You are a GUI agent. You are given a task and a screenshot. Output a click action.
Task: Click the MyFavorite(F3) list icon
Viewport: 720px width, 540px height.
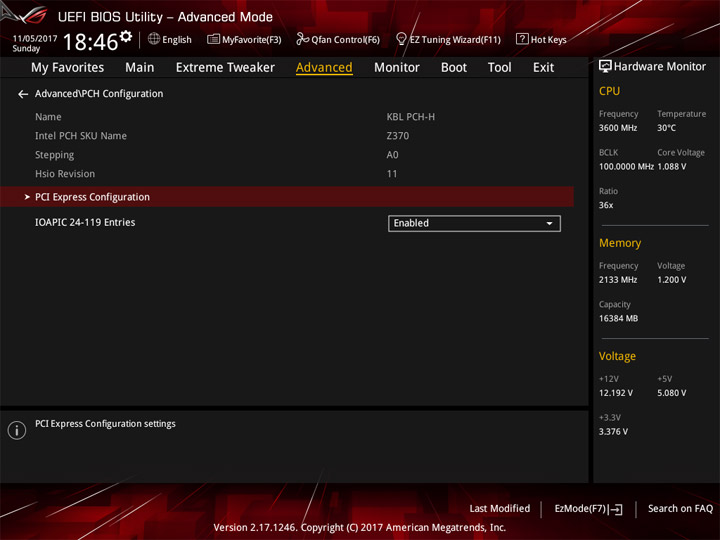click(x=213, y=39)
